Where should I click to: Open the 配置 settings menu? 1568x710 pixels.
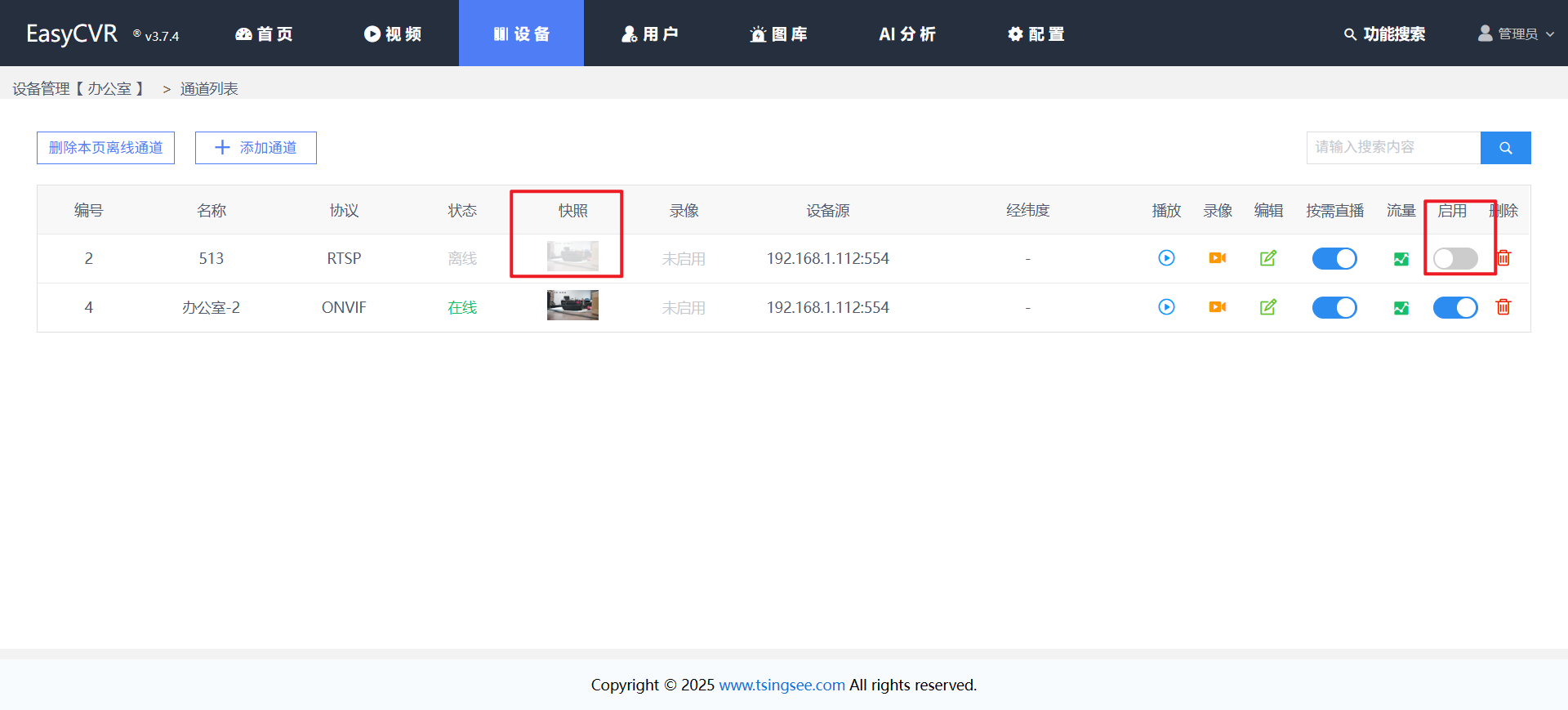(1036, 33)
